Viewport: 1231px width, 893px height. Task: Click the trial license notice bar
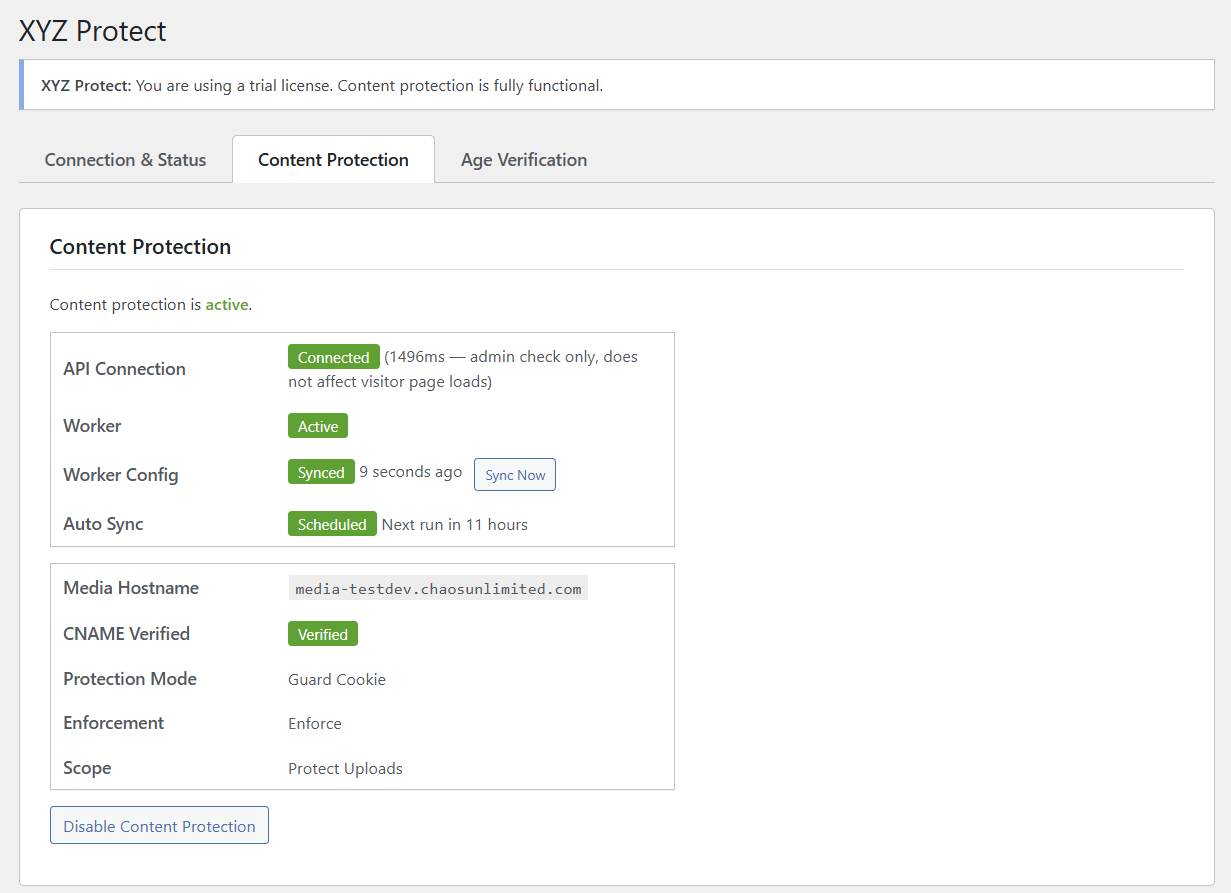tap(615, 85)
